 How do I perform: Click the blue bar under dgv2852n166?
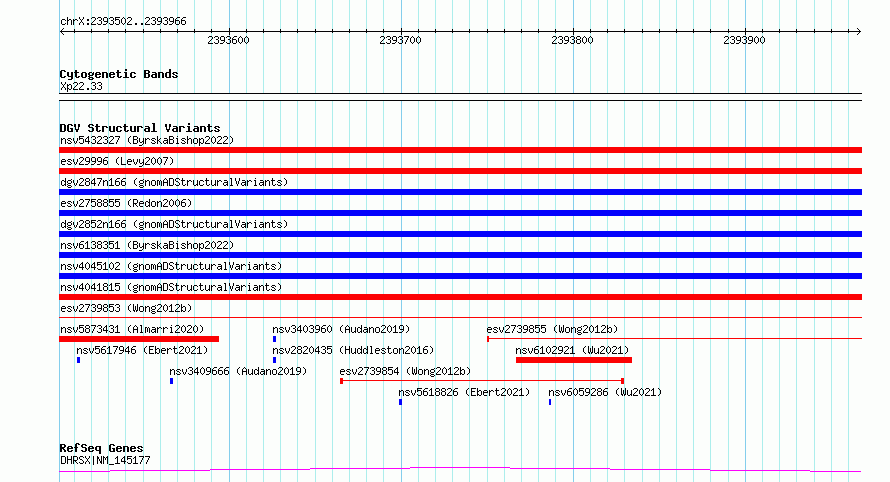tap(460, 234)
